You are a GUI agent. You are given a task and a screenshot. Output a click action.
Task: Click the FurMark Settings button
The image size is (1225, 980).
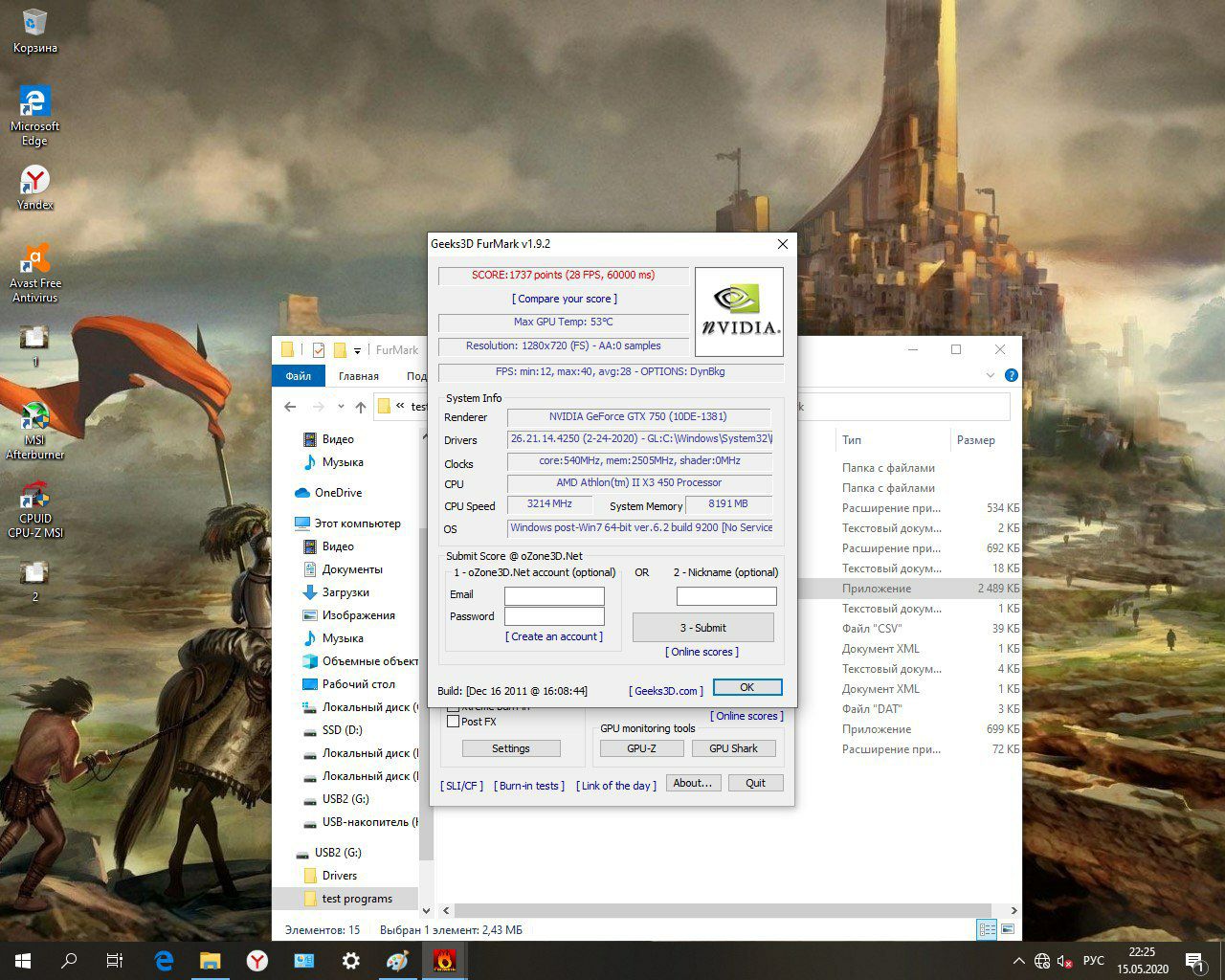511,748
